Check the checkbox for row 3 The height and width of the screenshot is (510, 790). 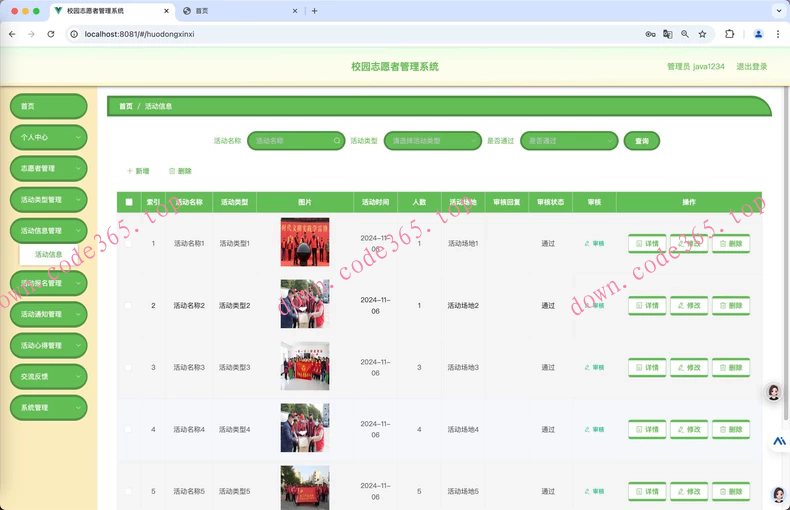click(x=128, y=367)
